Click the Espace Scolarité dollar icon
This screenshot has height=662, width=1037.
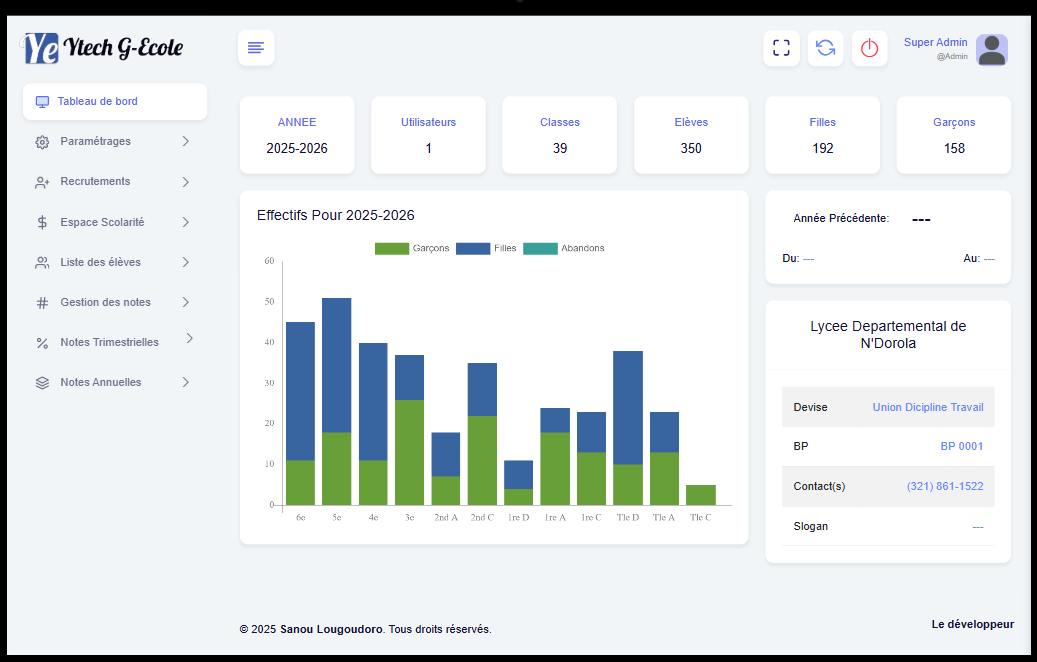[x=42, y=222]
